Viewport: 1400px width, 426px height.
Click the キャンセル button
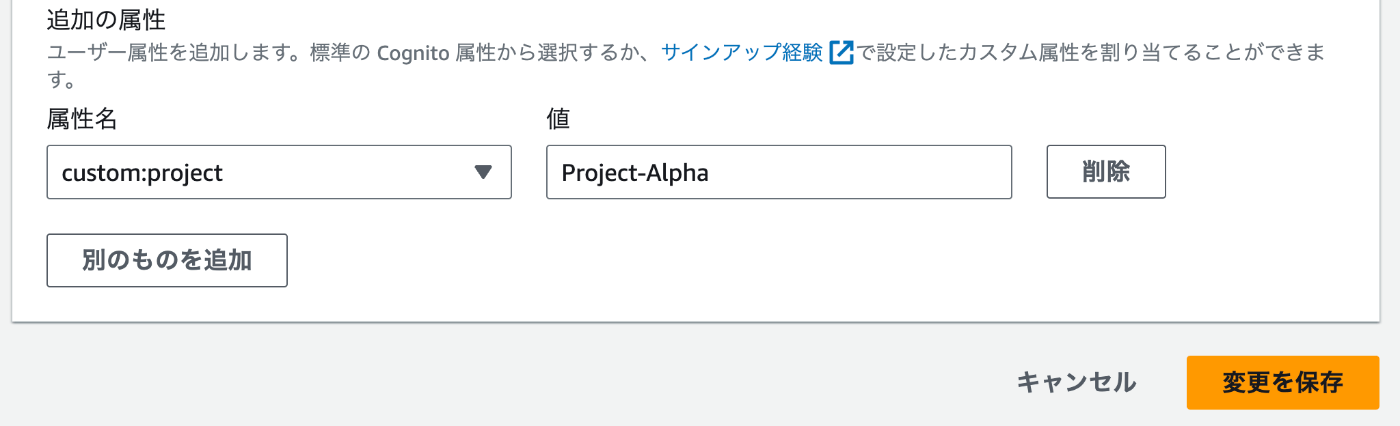(x=1076, y=382)
